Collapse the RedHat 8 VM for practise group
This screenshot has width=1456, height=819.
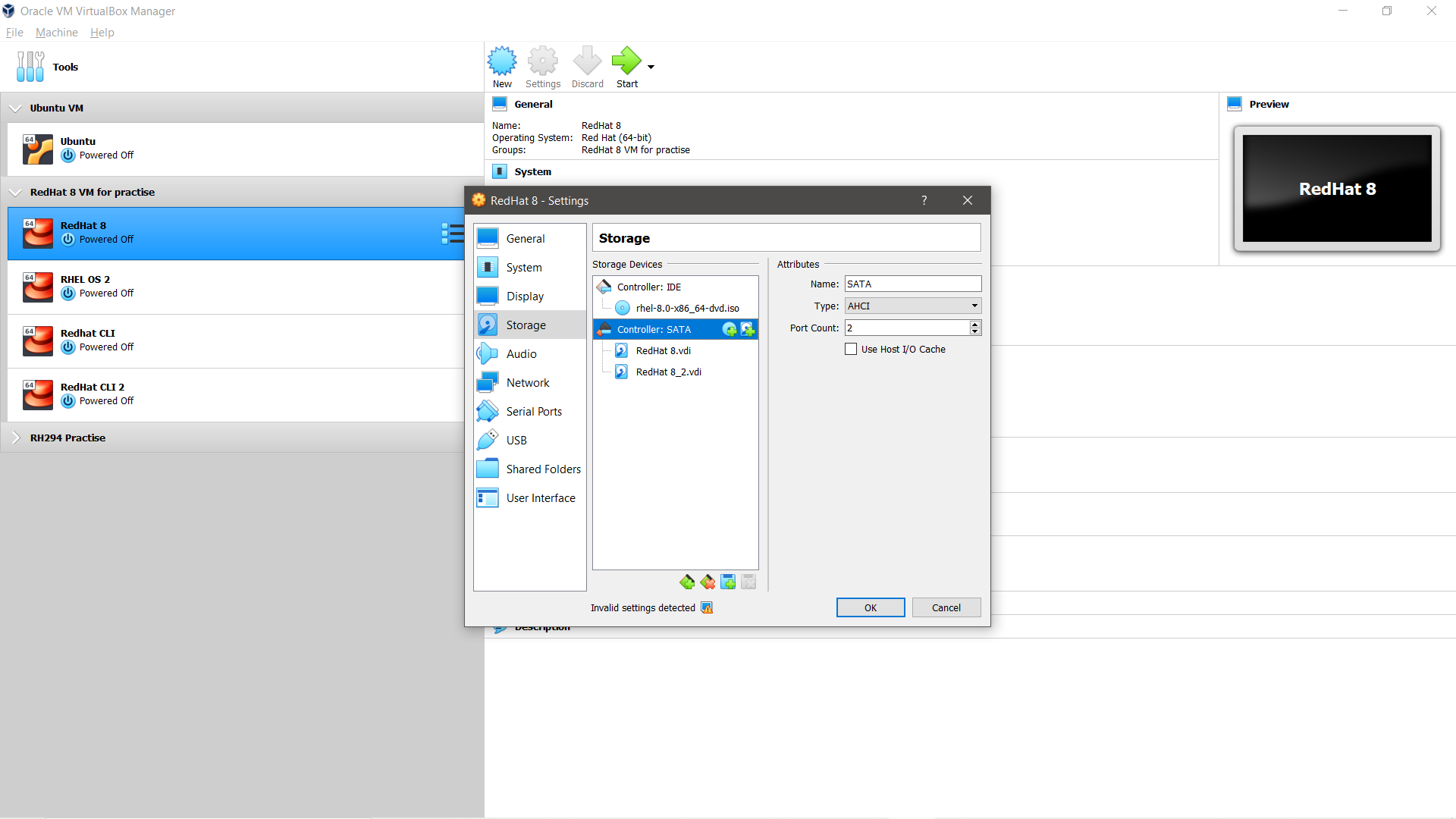[15, 193]
